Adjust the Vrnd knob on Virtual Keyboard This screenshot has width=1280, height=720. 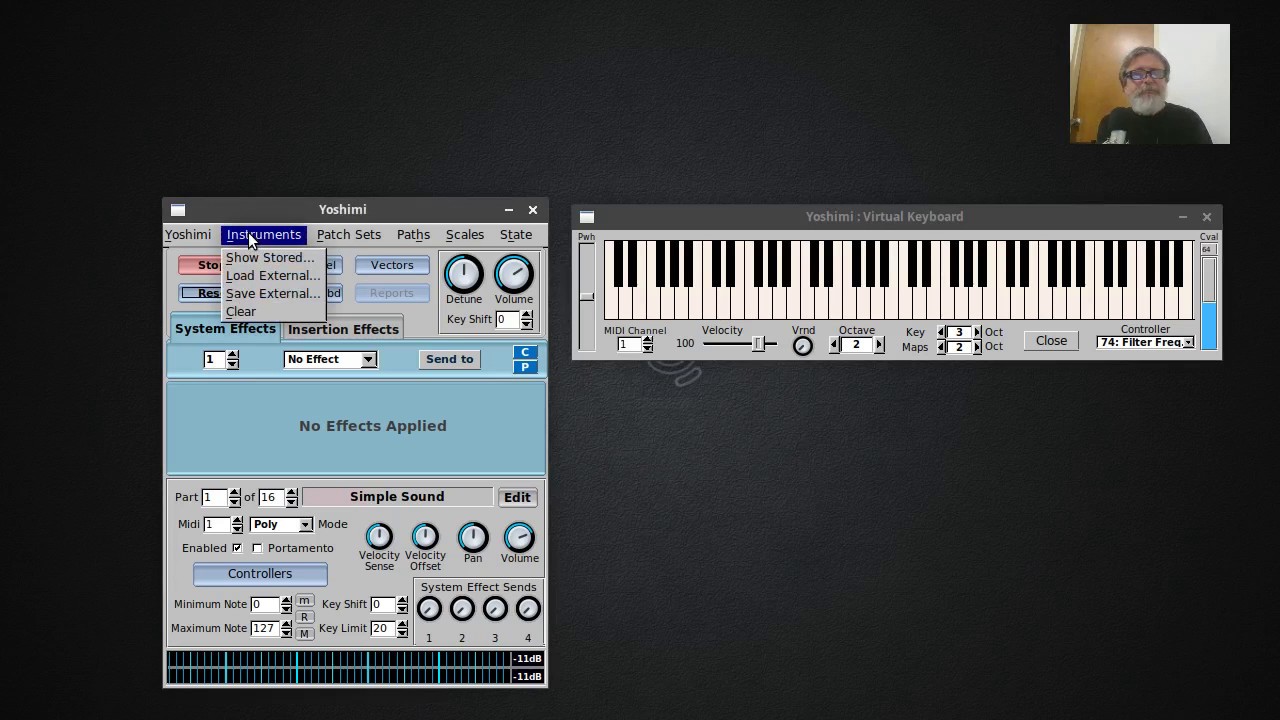click(803, 346)
